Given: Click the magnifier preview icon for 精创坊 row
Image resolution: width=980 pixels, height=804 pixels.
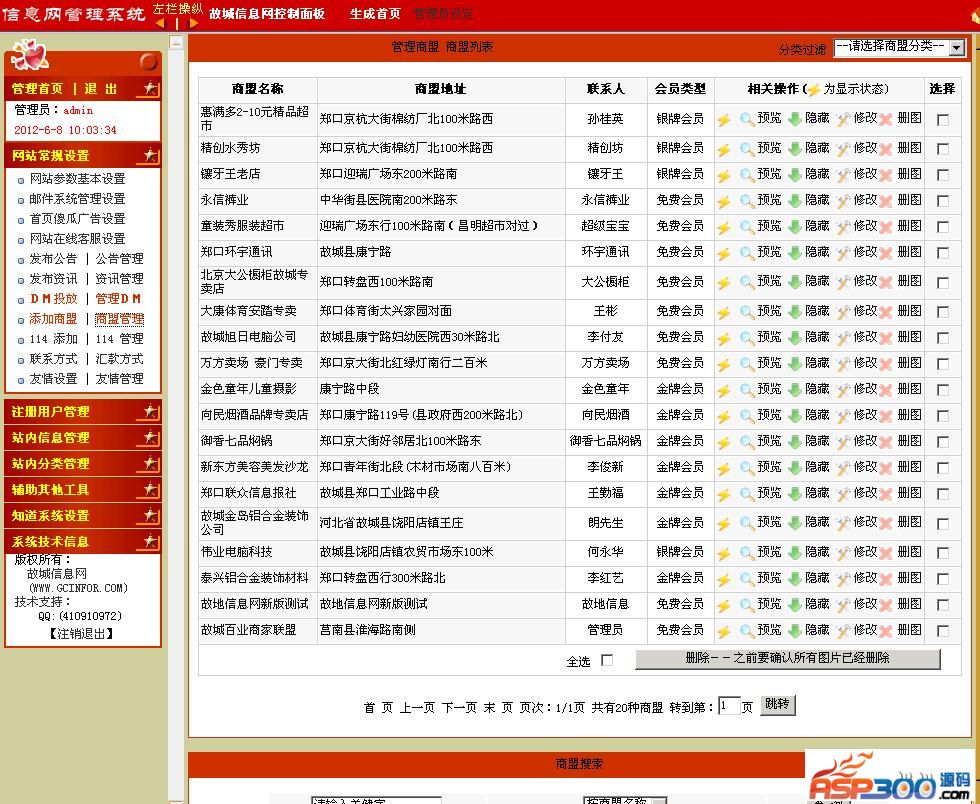Looking at the screenshot, I should [x=747, y=148].
